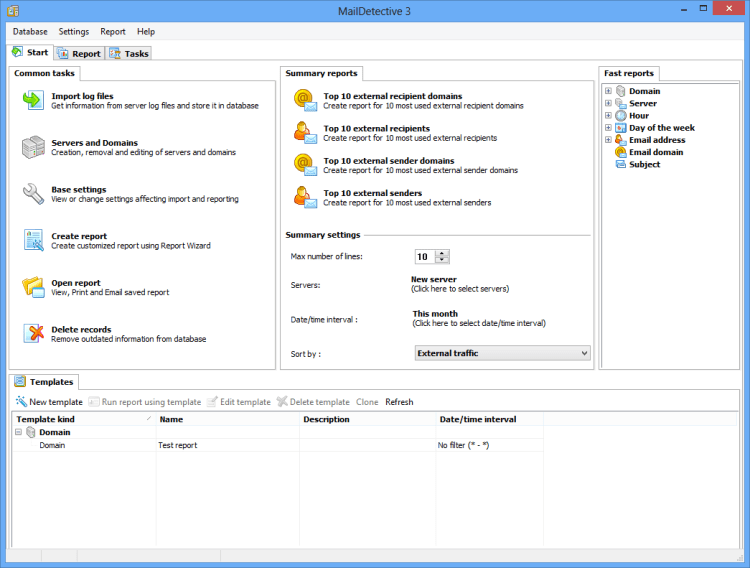Viewport: 750px width, 568px height.
Task: Open the Help menu
Action: 146,32
